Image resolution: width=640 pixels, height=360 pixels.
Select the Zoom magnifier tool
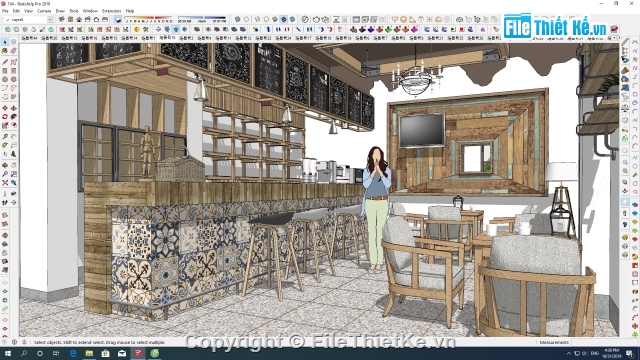(5, 174)
